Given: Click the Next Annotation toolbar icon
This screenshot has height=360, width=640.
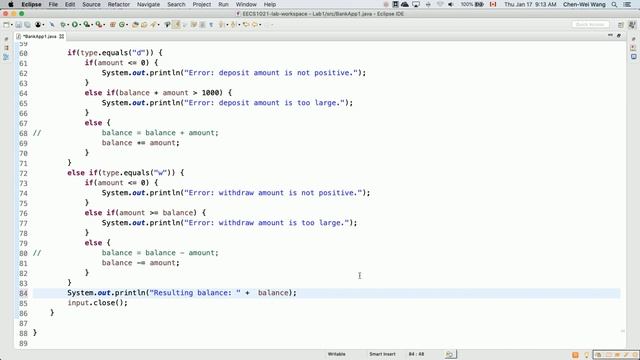Looking at the screenshot, I should [221, 25].
